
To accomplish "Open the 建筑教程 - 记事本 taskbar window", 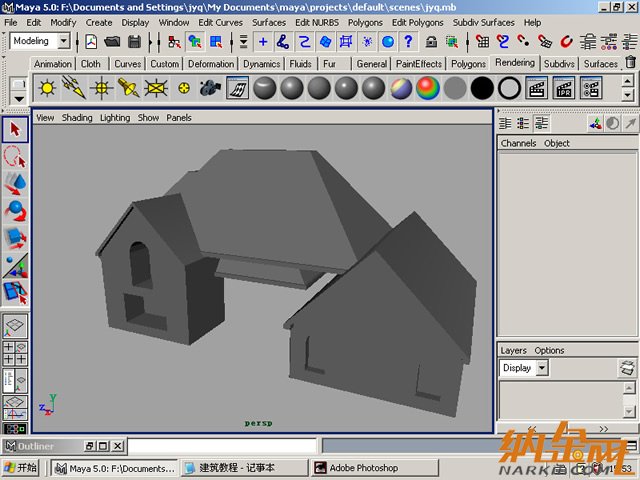I will coord(244,467).
